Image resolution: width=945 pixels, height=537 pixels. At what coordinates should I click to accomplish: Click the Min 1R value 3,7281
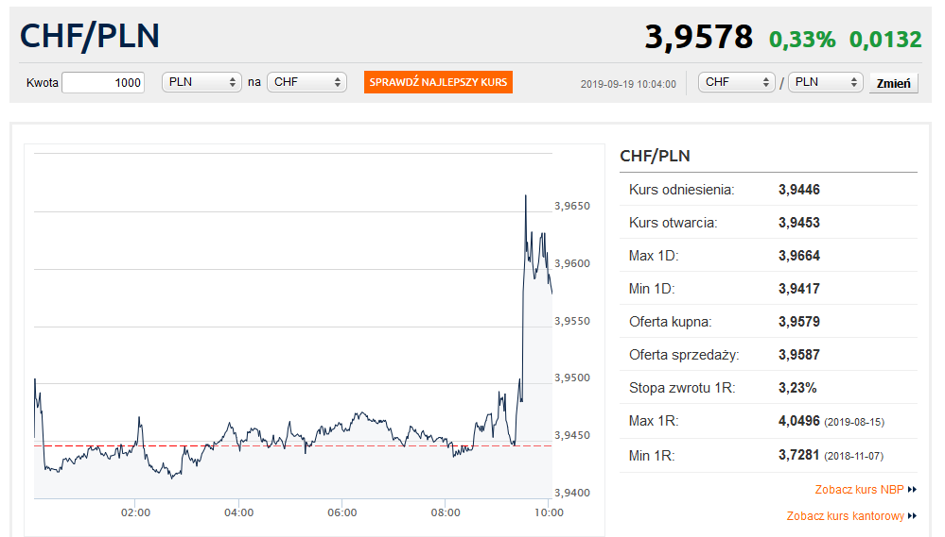[x=799, y=455]
